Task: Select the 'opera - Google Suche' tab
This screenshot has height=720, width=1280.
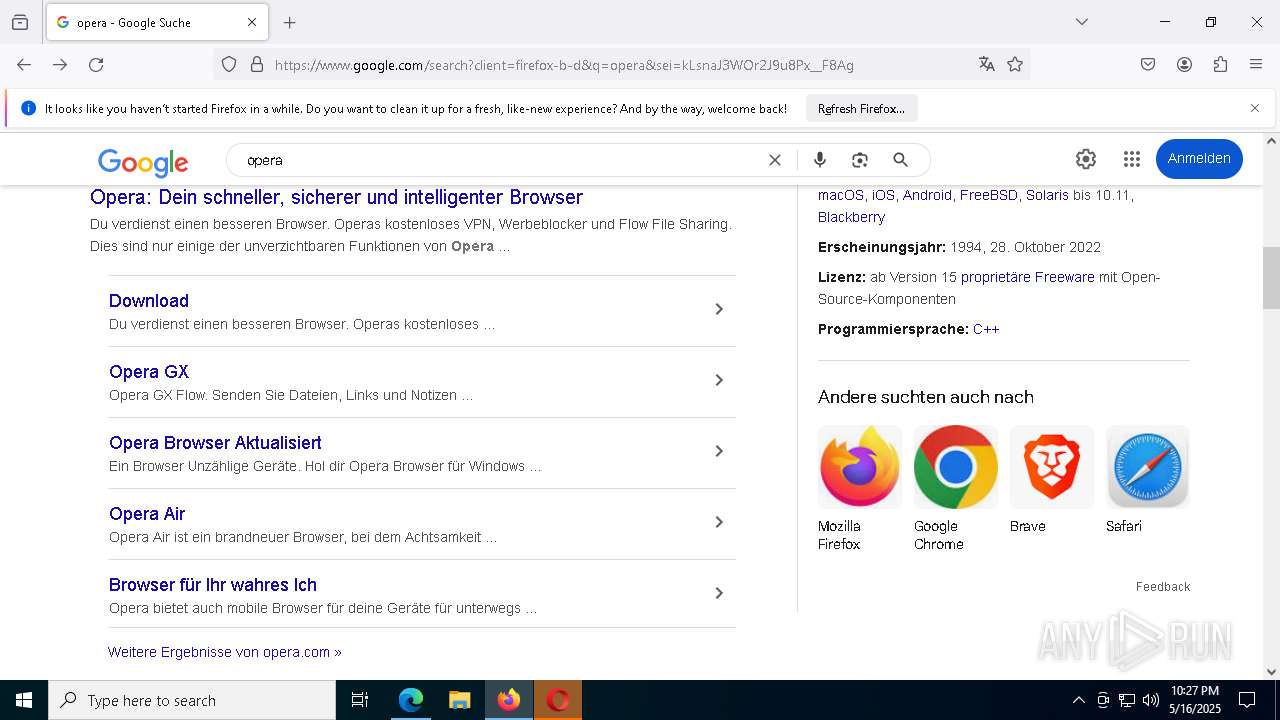Action: [x=156, y=22]
